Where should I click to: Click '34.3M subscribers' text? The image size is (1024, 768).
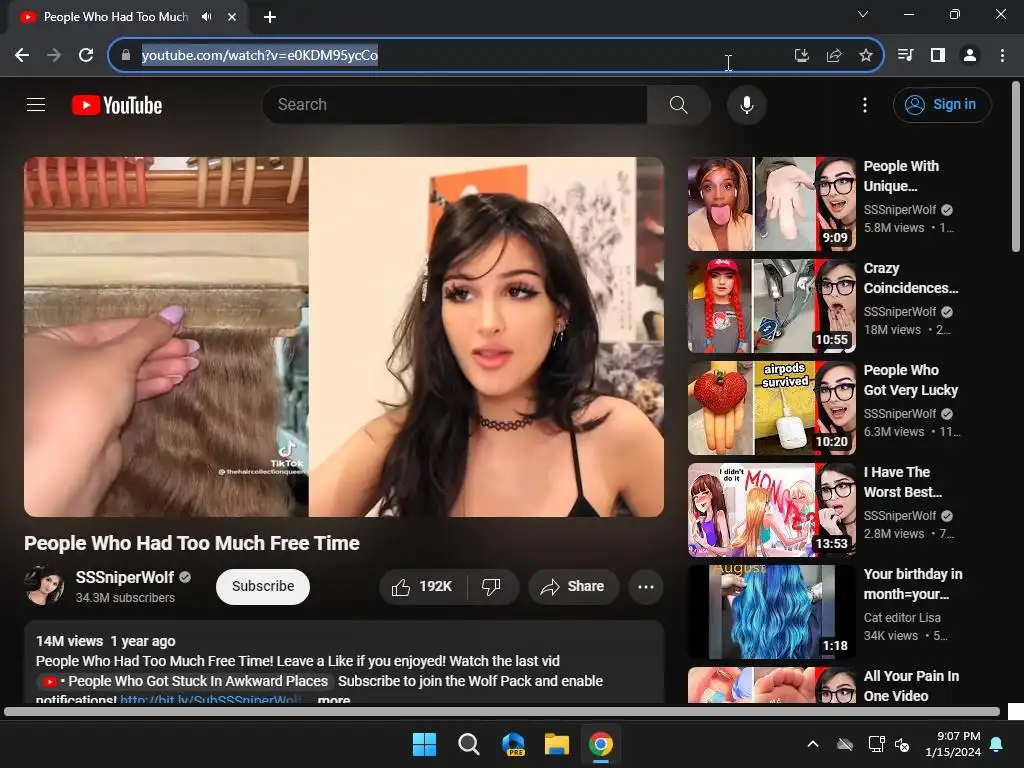125,598
